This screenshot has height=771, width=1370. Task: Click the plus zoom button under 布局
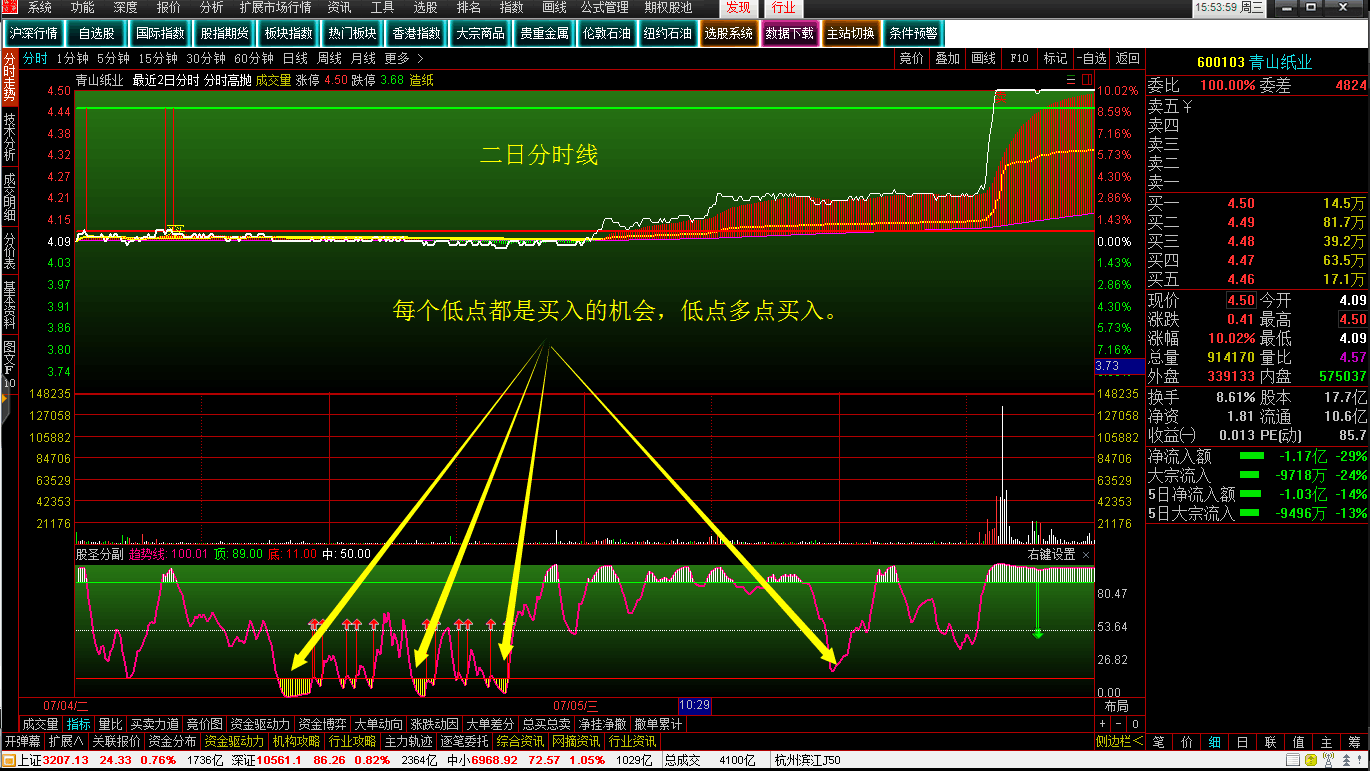(x=1103, y=724)
